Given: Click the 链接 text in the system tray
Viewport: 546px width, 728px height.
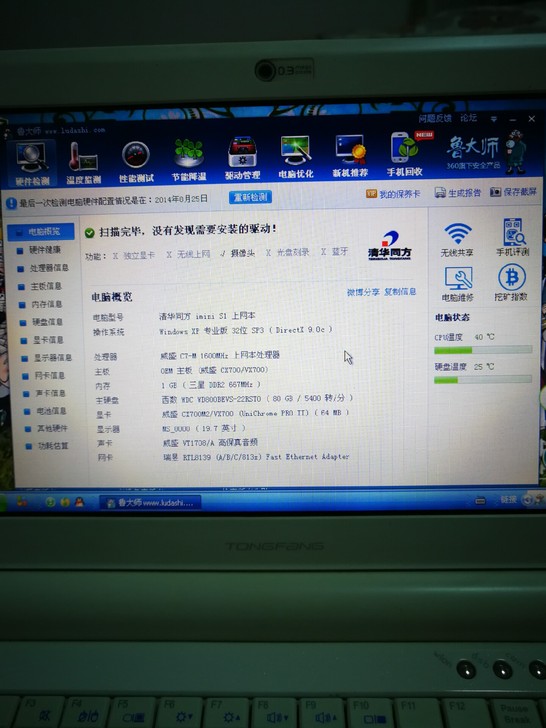Looking at the screenshot, I should [509, 499].
